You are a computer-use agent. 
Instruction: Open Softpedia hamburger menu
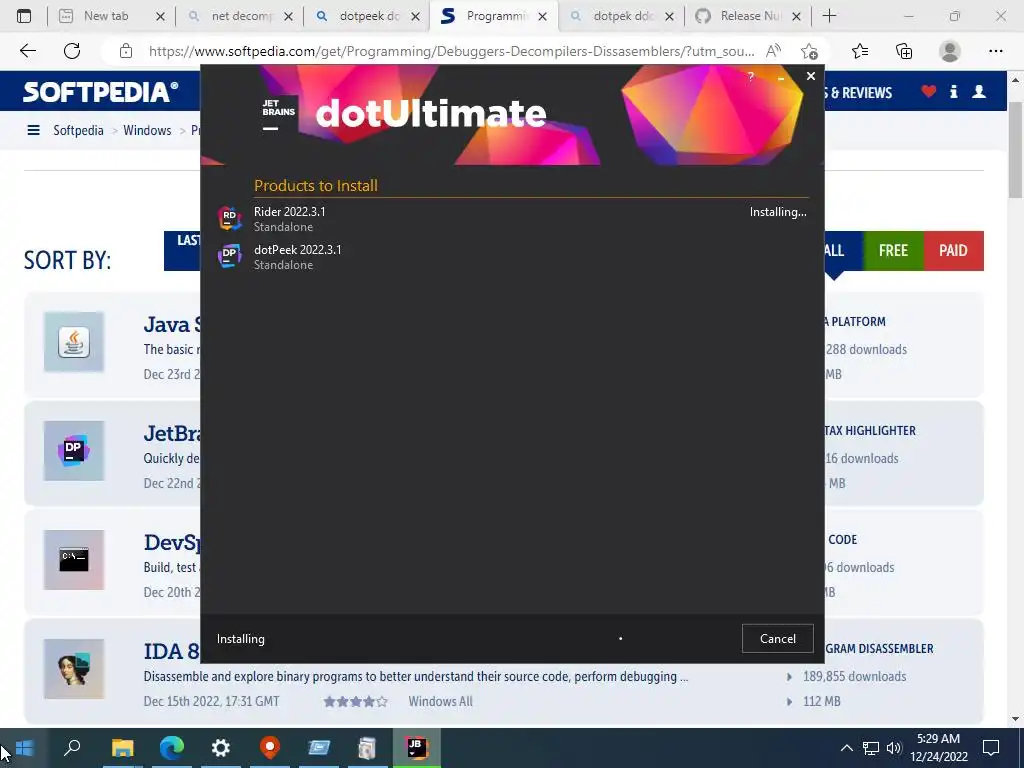[x=33, y=130]
